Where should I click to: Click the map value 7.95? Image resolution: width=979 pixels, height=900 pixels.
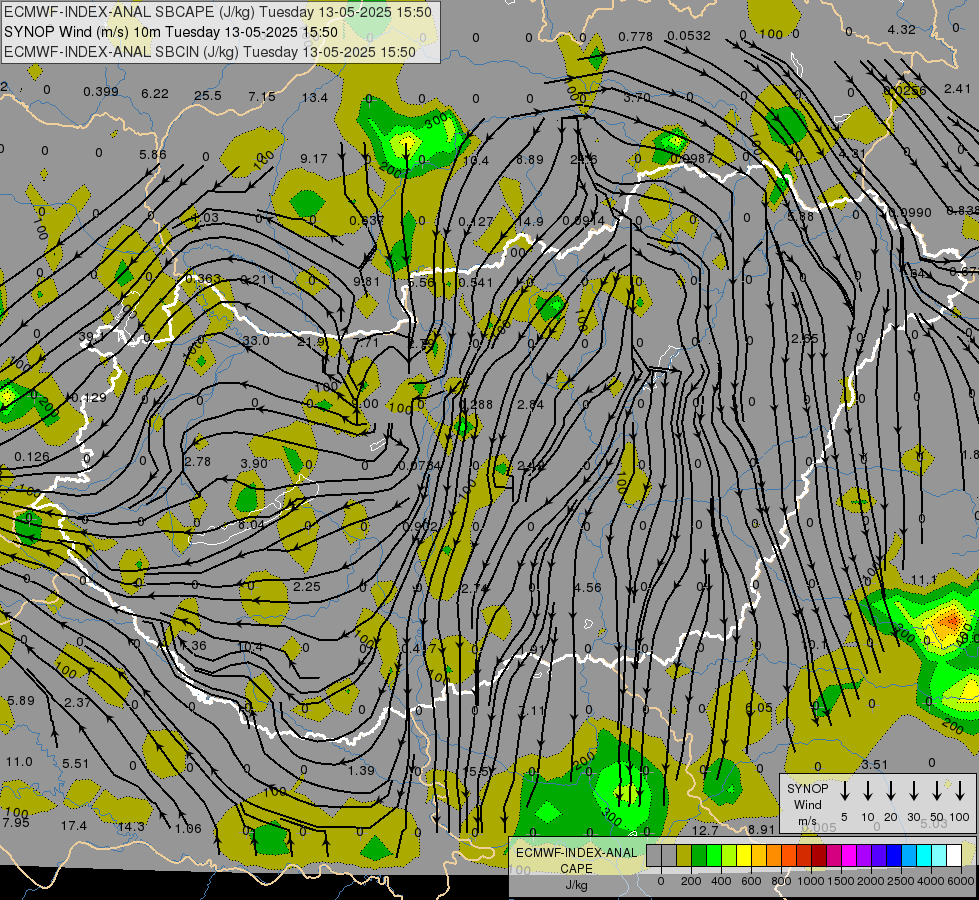(x=16, y=823)
